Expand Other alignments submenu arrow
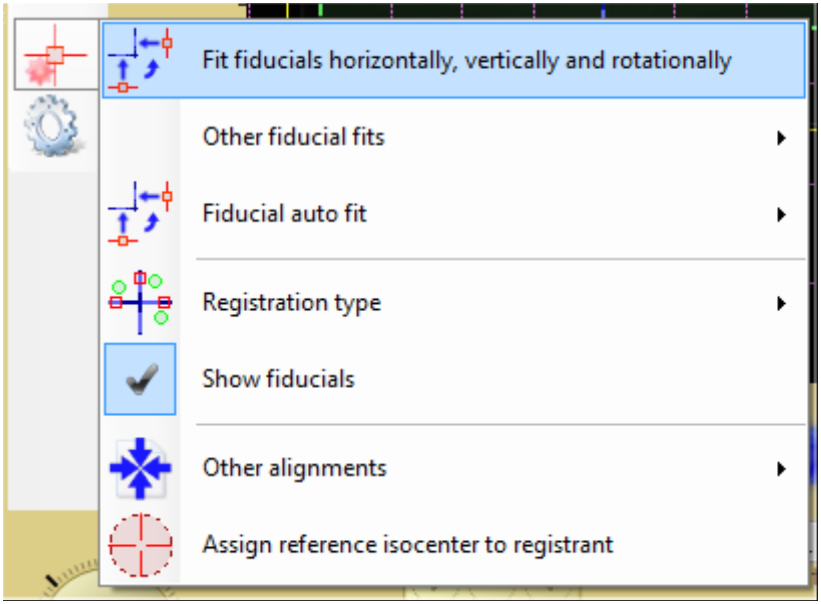 coord(781,469)
